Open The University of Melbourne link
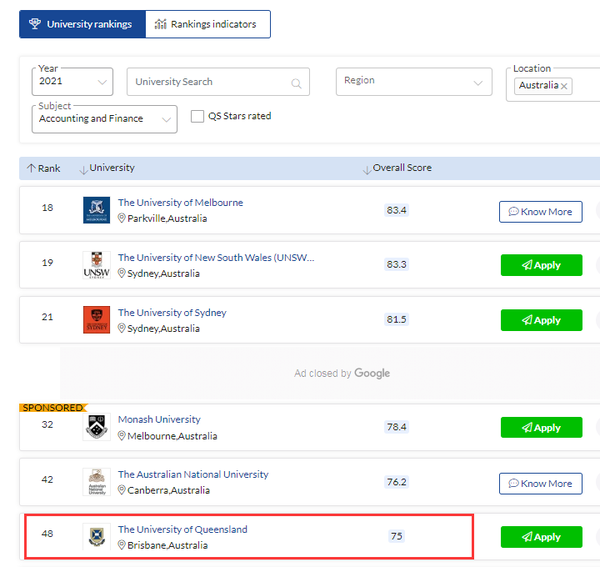Image resolution: width=600 pixels, height=567 pixels. click(x=180, y=202)
